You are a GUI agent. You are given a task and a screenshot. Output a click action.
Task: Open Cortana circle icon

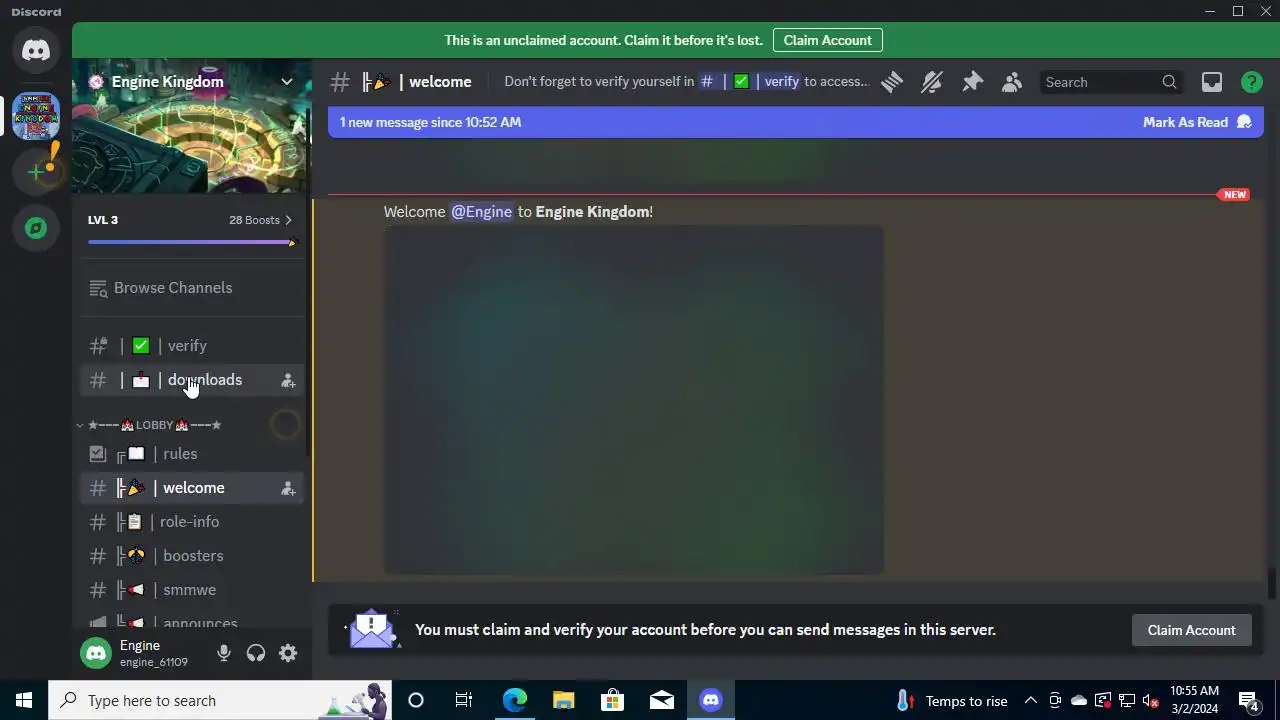click(416, 700)
